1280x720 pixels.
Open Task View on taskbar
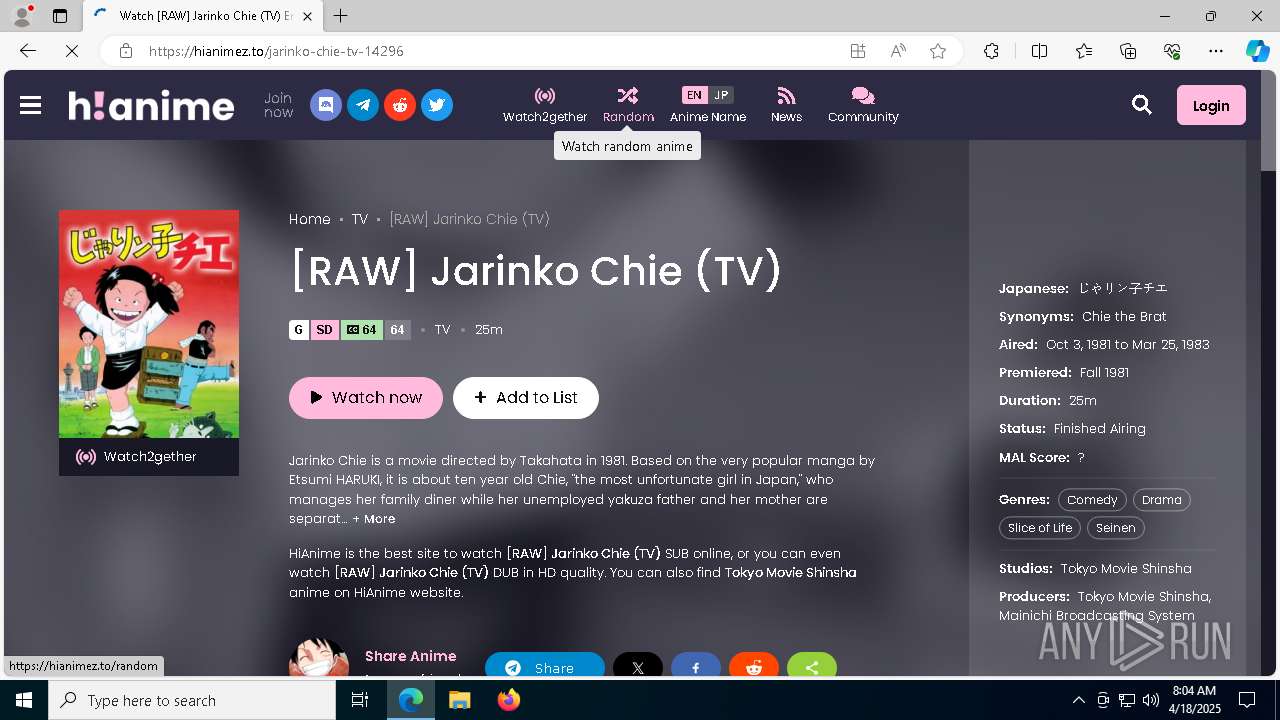360,700
